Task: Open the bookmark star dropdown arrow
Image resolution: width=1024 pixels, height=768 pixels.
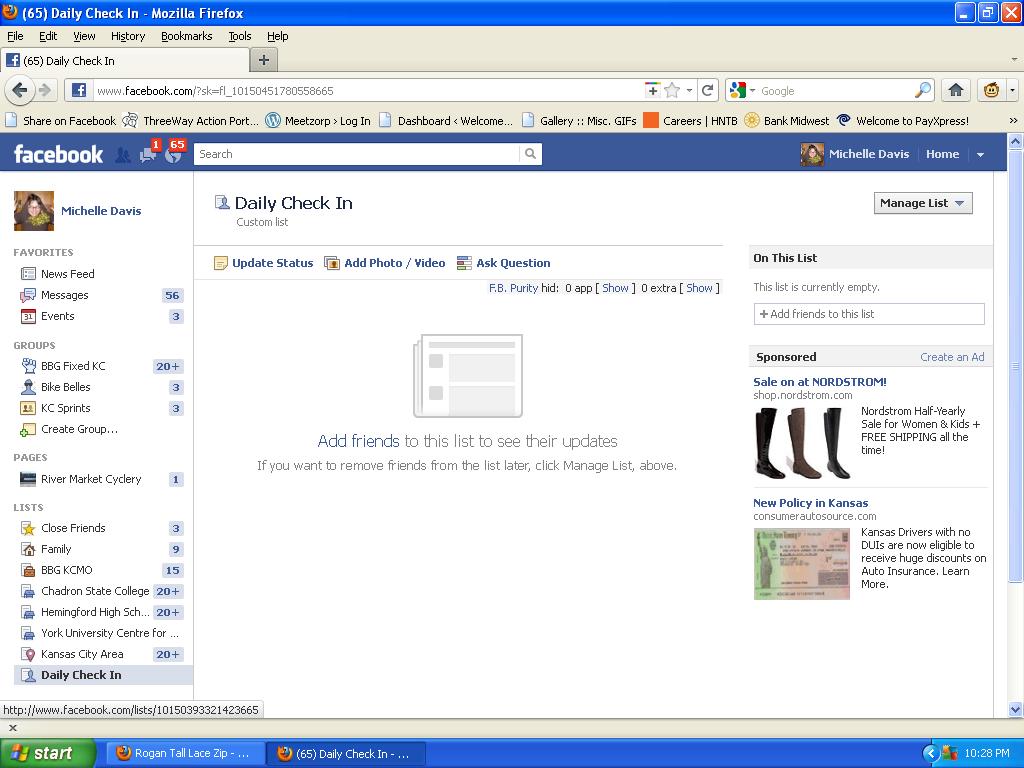Action: [689, 91]
